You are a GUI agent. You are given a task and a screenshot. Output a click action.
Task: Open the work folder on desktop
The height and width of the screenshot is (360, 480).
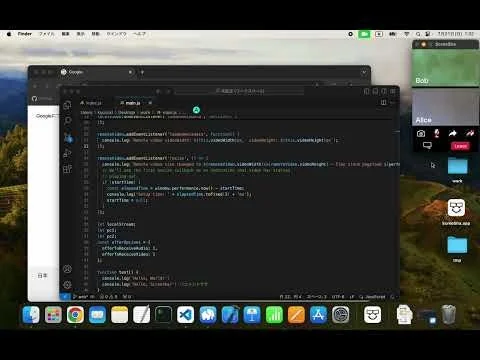[x=457, y=170]
